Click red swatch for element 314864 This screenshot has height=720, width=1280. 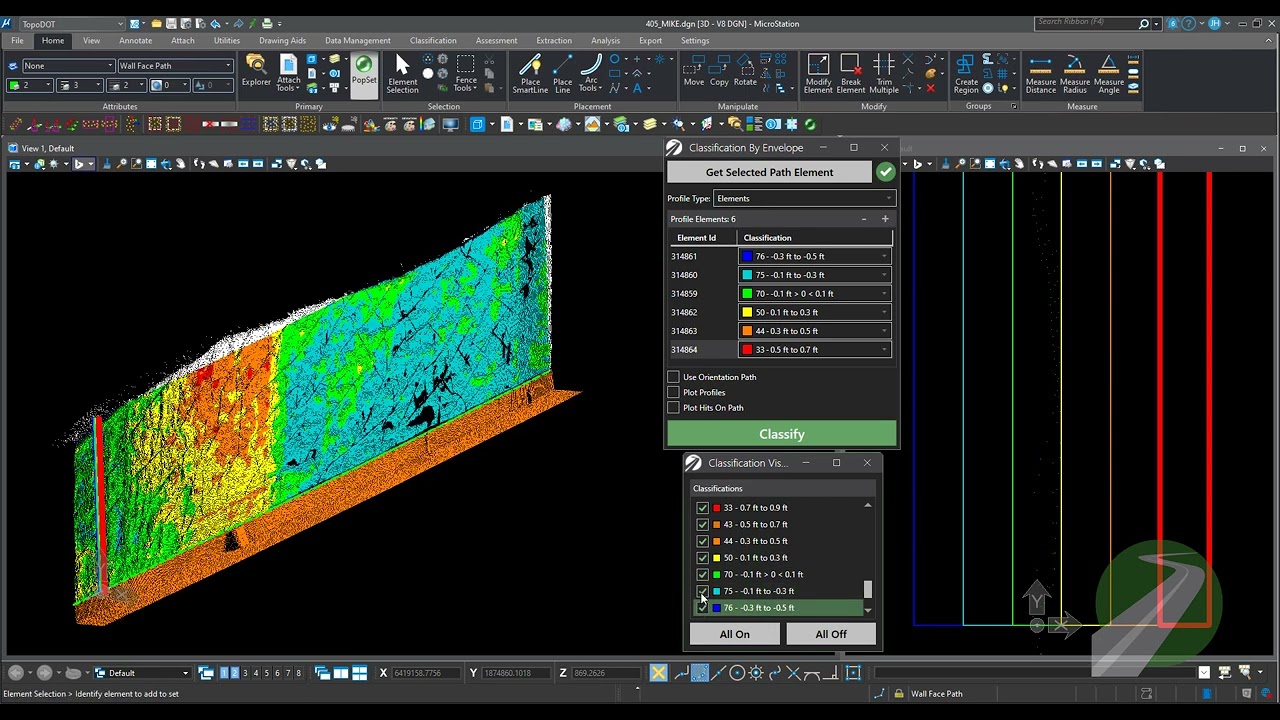point(747,350)
